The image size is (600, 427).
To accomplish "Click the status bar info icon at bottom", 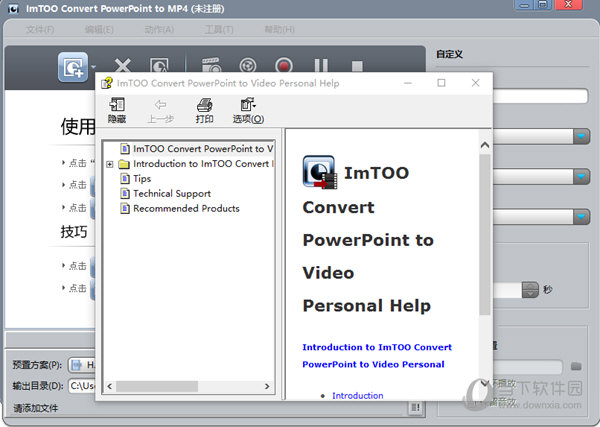I will (x=416, y=407).
